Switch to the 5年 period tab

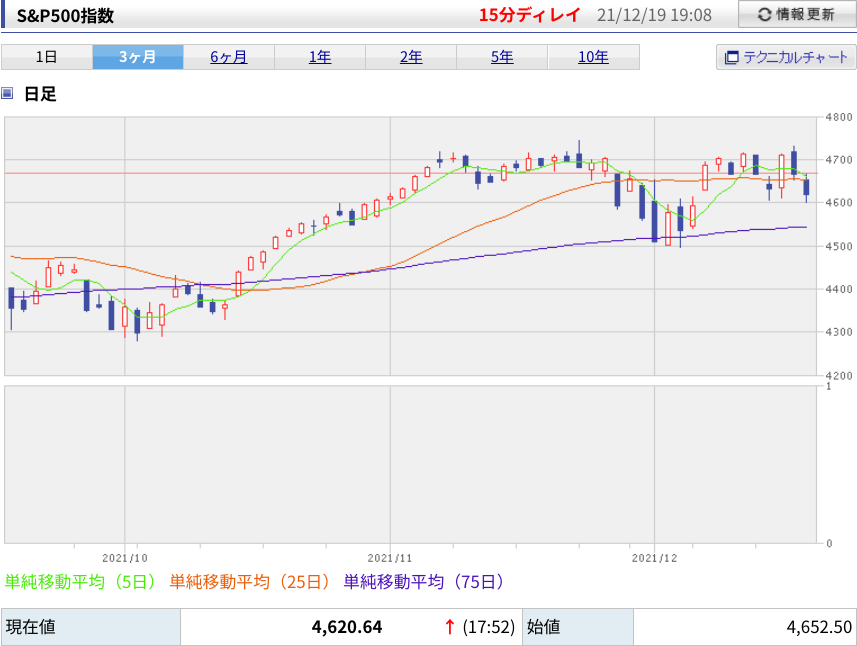[502, 57]
